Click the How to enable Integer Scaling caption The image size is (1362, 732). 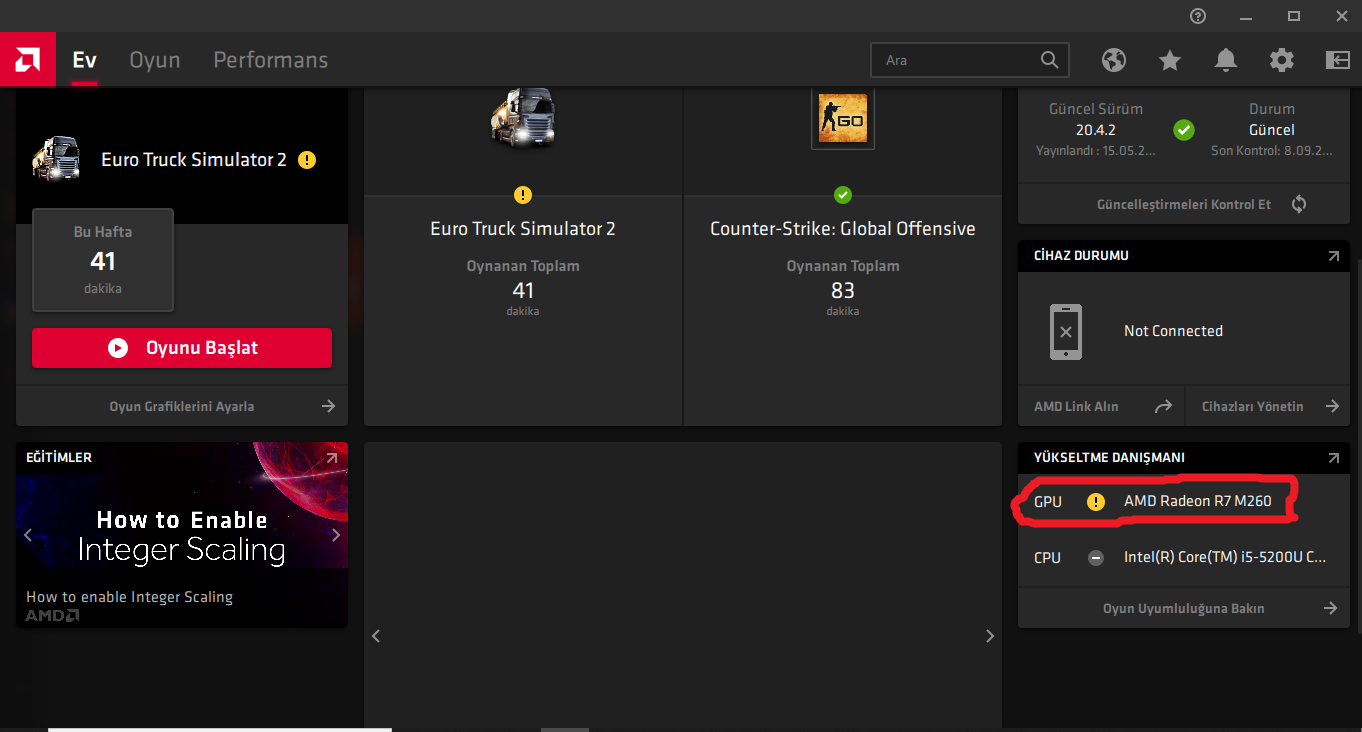pyautogui.click(x=129, y=597)
